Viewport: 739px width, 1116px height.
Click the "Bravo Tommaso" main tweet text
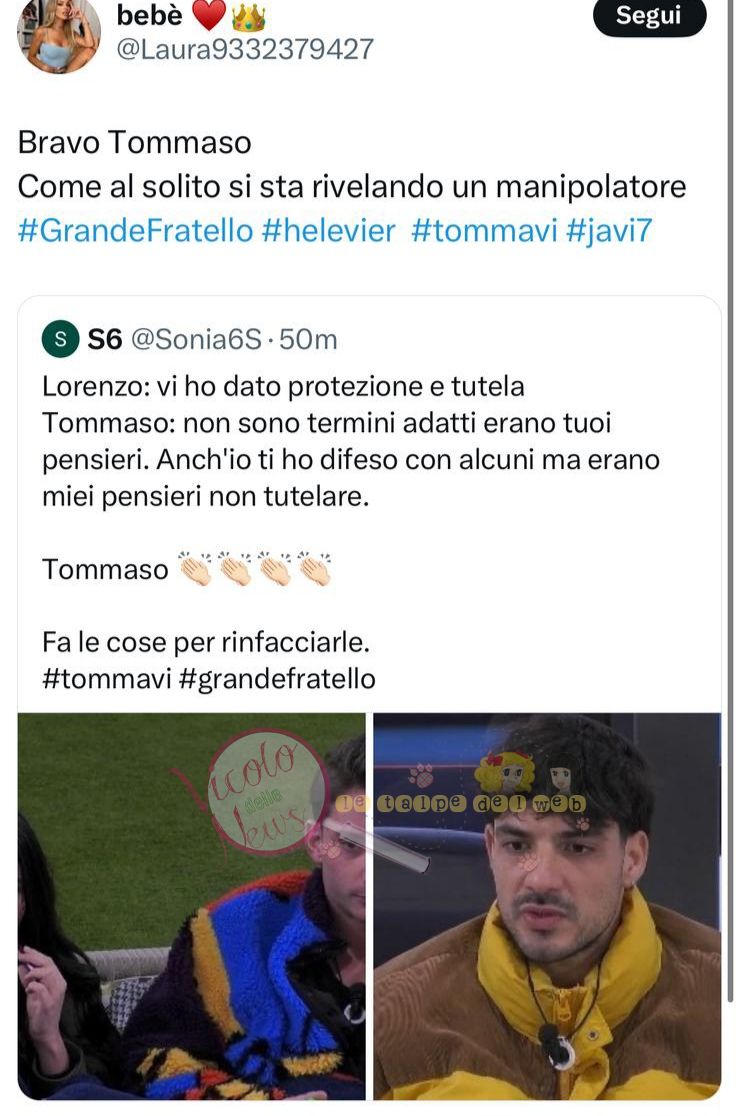tap(135, 142)
